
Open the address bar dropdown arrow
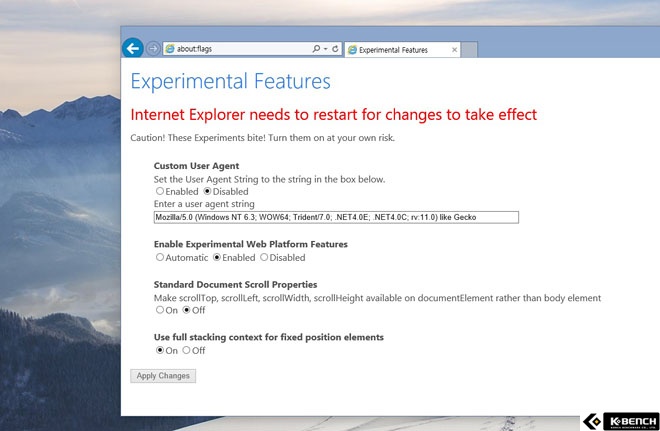[x=325, y=49]
